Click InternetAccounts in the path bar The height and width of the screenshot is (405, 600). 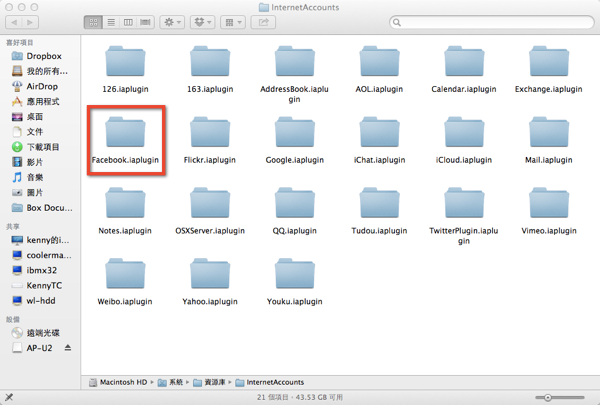(x=270, y=382)
